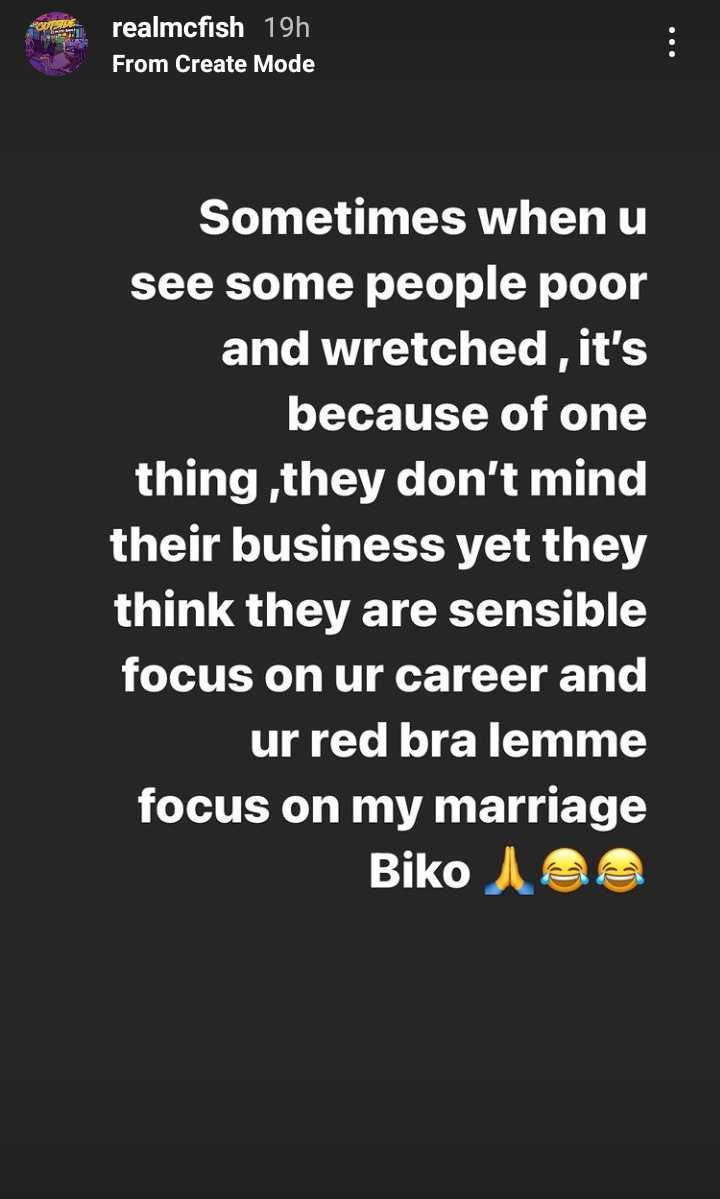Click the 'focus on ur career and' line
Viewport: 720px width, 1199px height.
(384, 677)
